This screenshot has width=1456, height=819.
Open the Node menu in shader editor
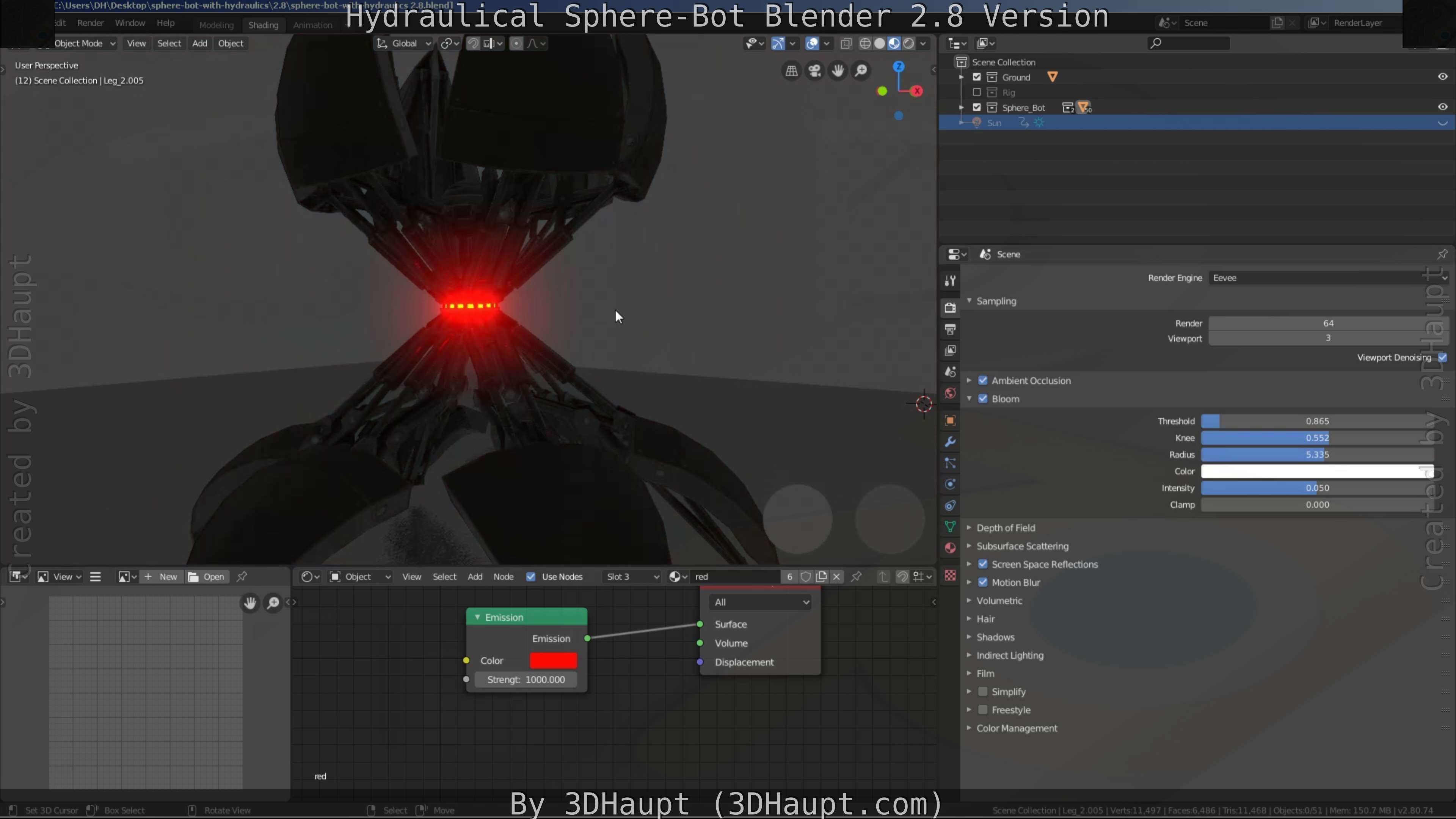click(x=503, y=576)
